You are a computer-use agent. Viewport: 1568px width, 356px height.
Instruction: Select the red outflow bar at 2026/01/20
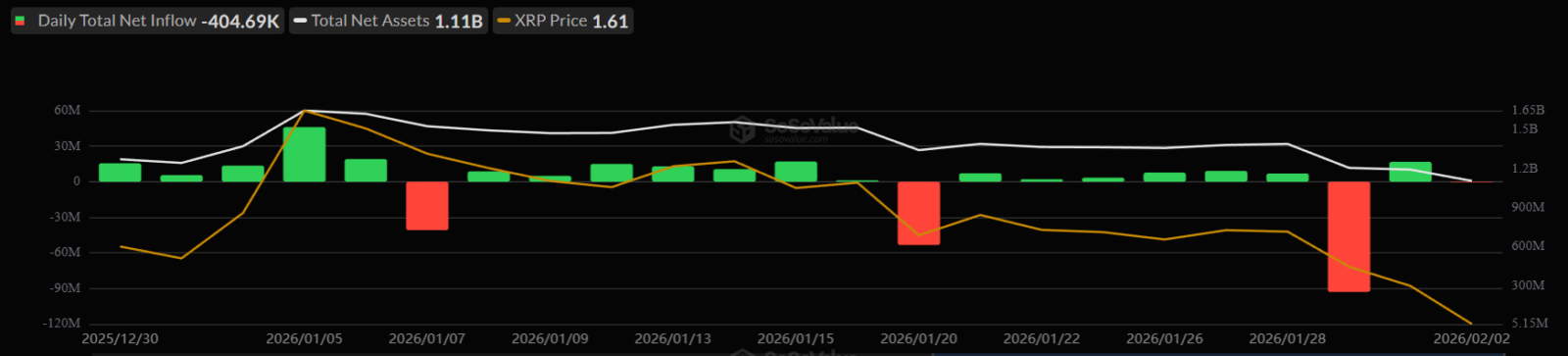coord(918,213)
